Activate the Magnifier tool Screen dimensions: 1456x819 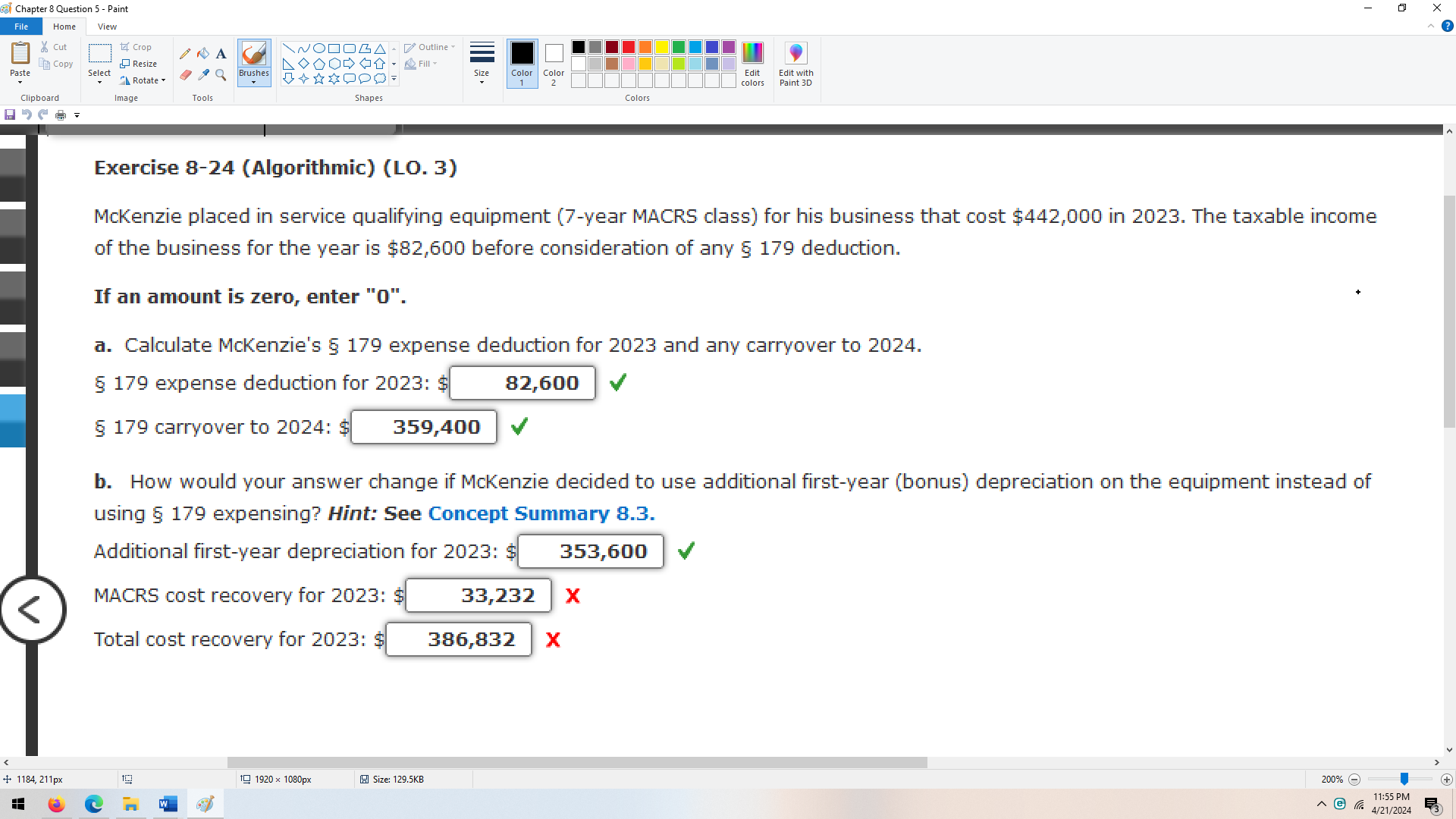tap(221, 75)
